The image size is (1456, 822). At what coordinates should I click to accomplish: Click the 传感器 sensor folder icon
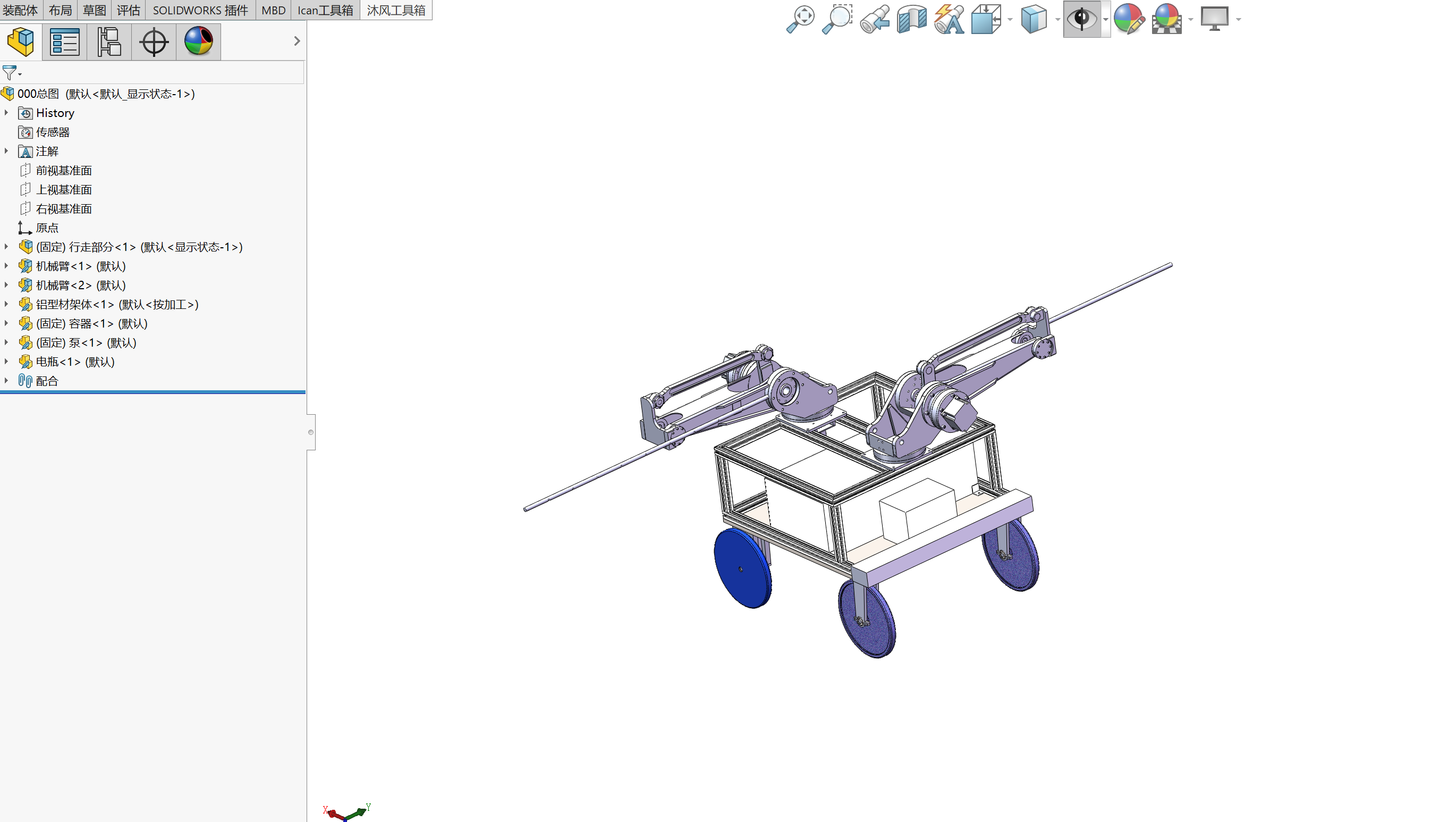pyautogui.click(x=26, y=132)
